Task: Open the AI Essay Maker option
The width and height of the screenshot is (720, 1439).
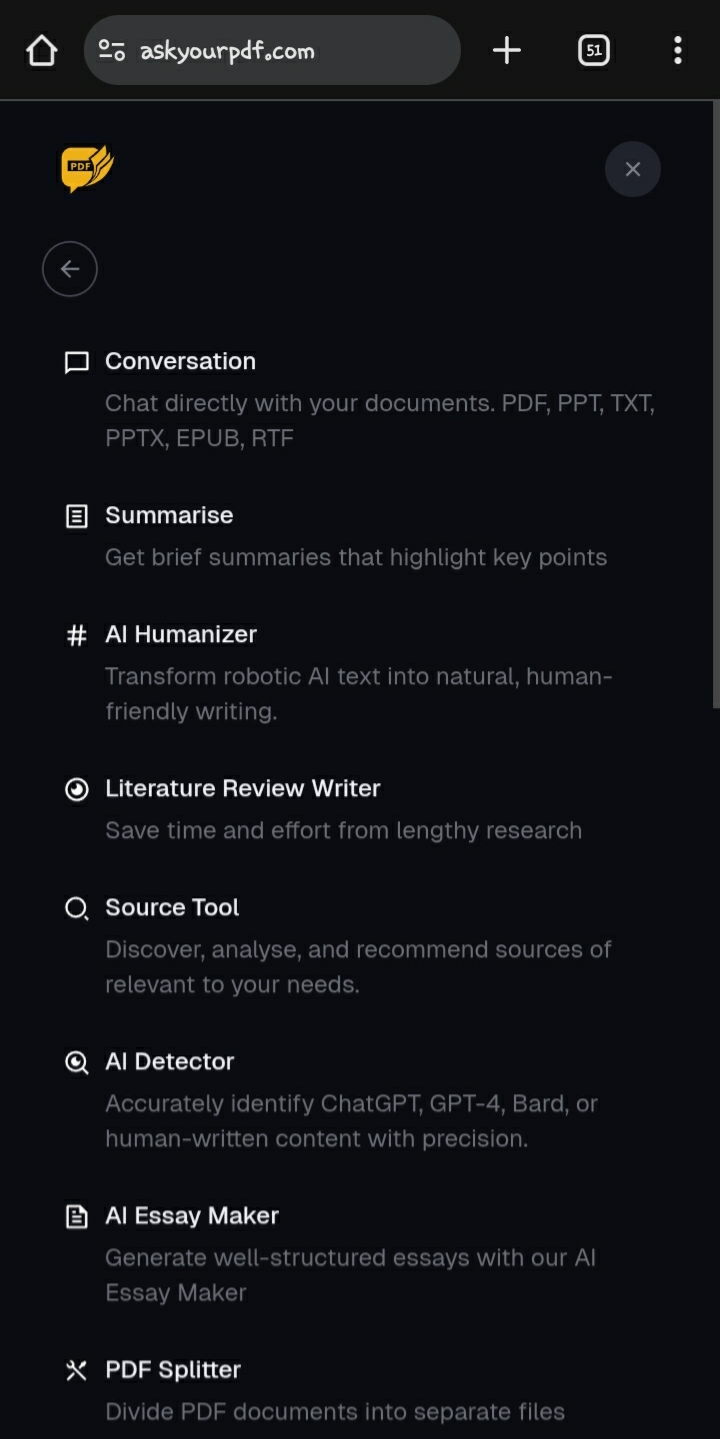Action: 360,1253
